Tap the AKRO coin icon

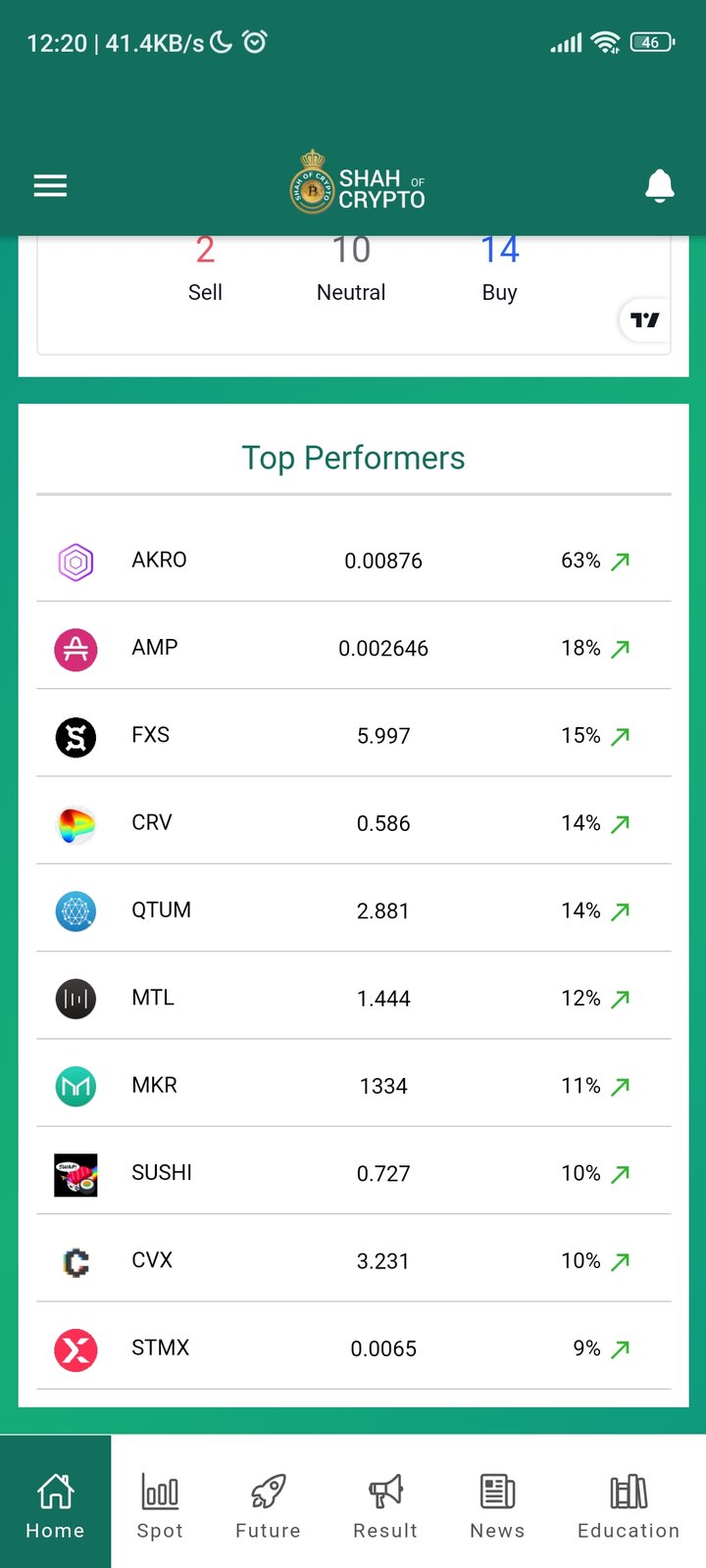(x=76, y=562)
